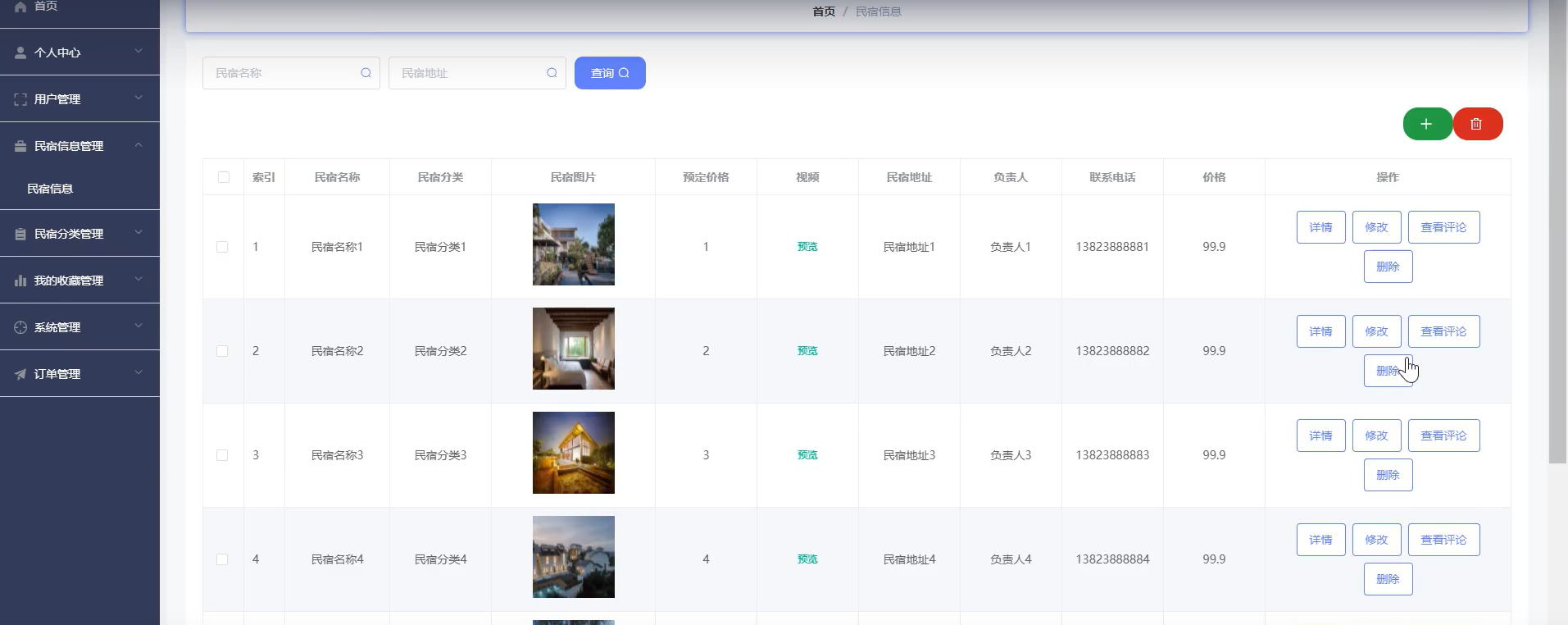Tick the select-all checkbox in table header
This screenshot has width=1568, height=625.
coord(224,177)
